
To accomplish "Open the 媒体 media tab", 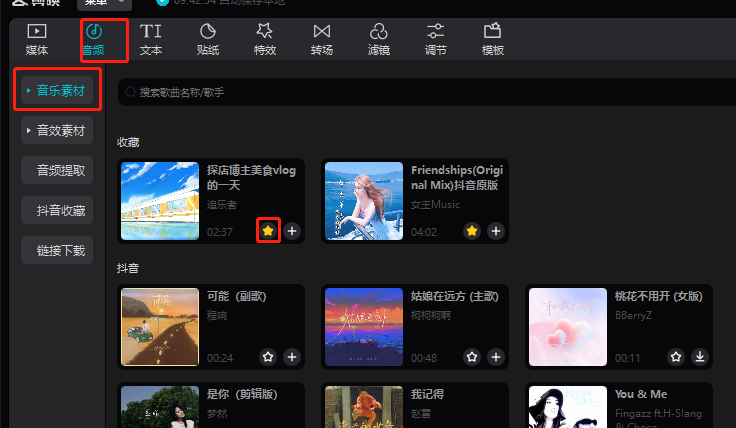I will (x=37, y=39).
